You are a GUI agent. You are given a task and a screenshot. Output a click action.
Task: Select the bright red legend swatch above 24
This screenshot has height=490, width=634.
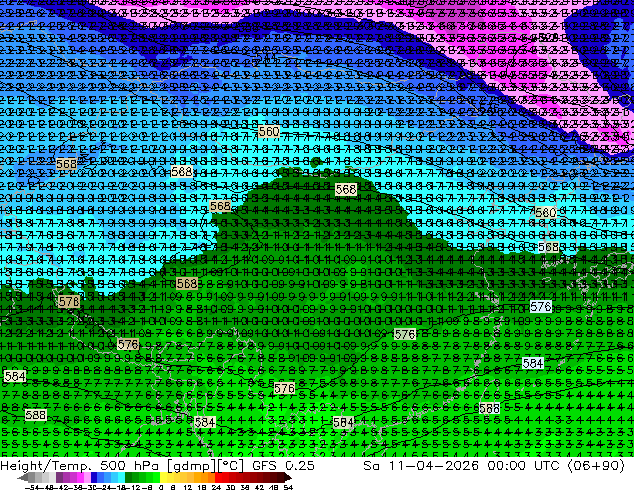click(218, 478)
